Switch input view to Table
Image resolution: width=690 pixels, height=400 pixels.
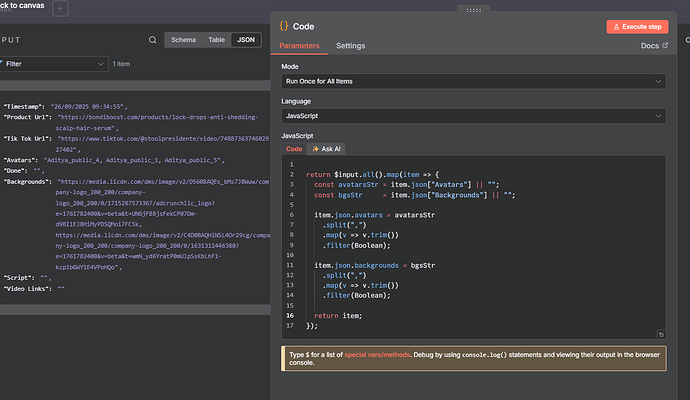(x=217, y=40)
